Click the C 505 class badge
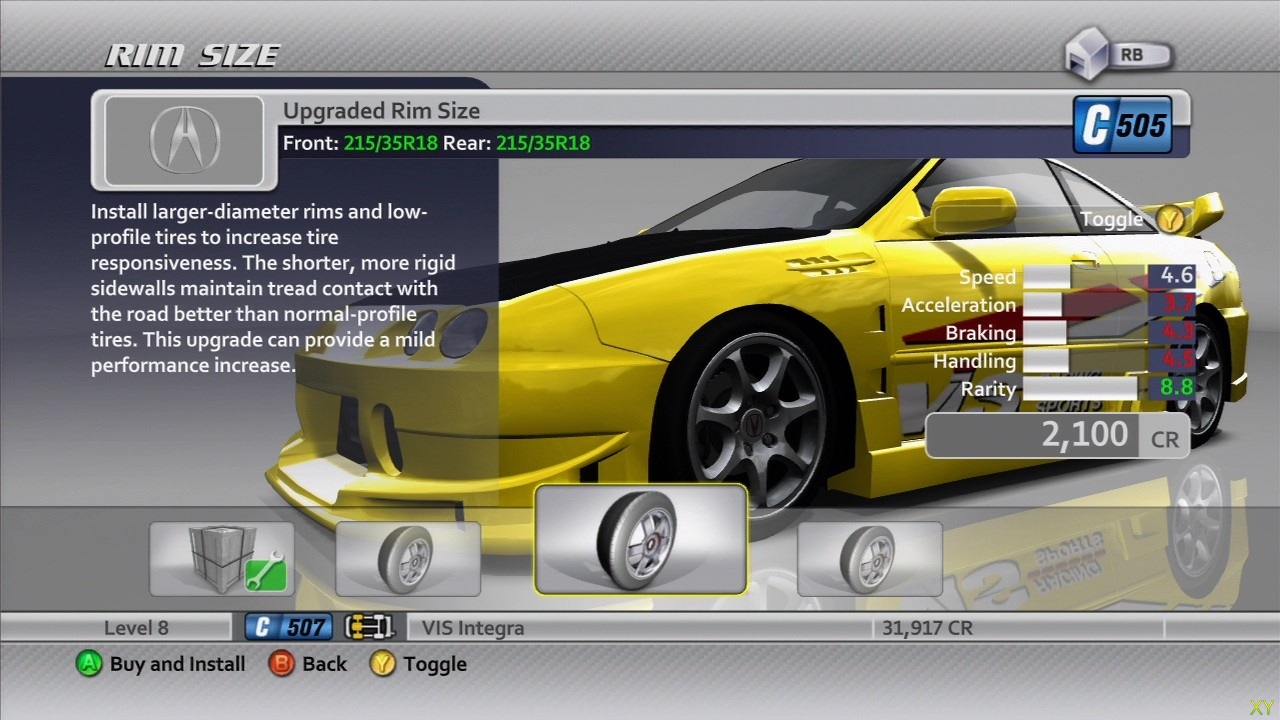Image resolution: width=1280 pixels, height=720 pixels. [1123, 125]
